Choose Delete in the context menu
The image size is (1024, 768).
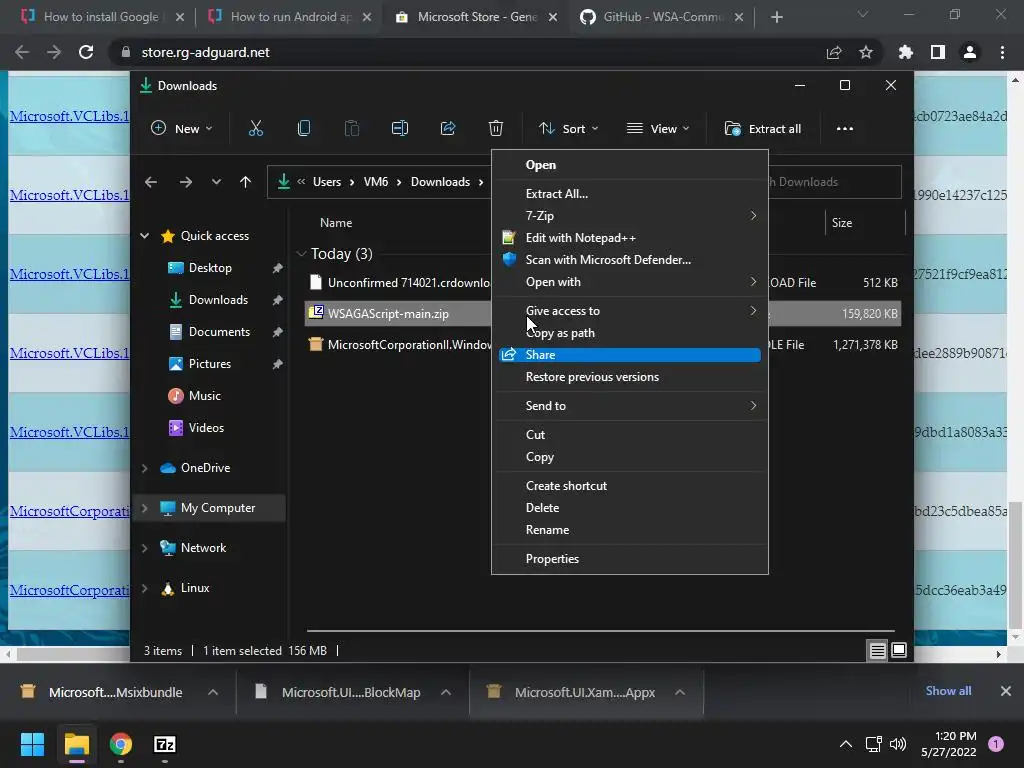(630, 508)
